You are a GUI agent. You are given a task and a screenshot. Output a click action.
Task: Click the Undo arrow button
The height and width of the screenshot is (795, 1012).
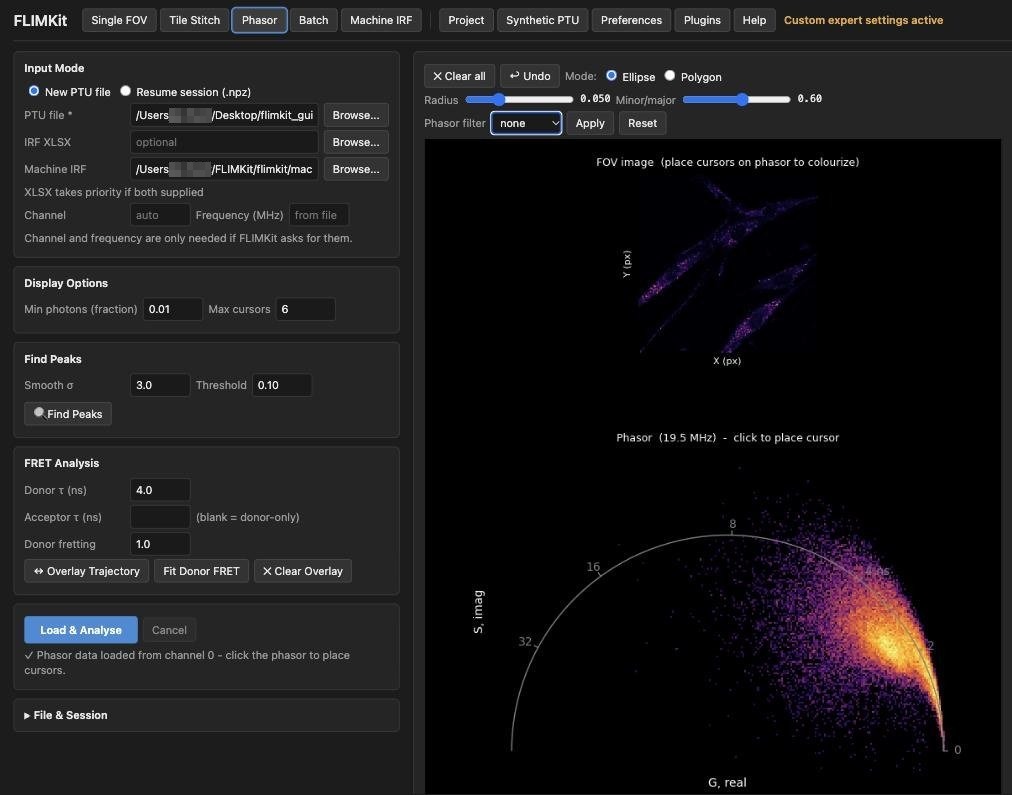(x=530, y=76)
